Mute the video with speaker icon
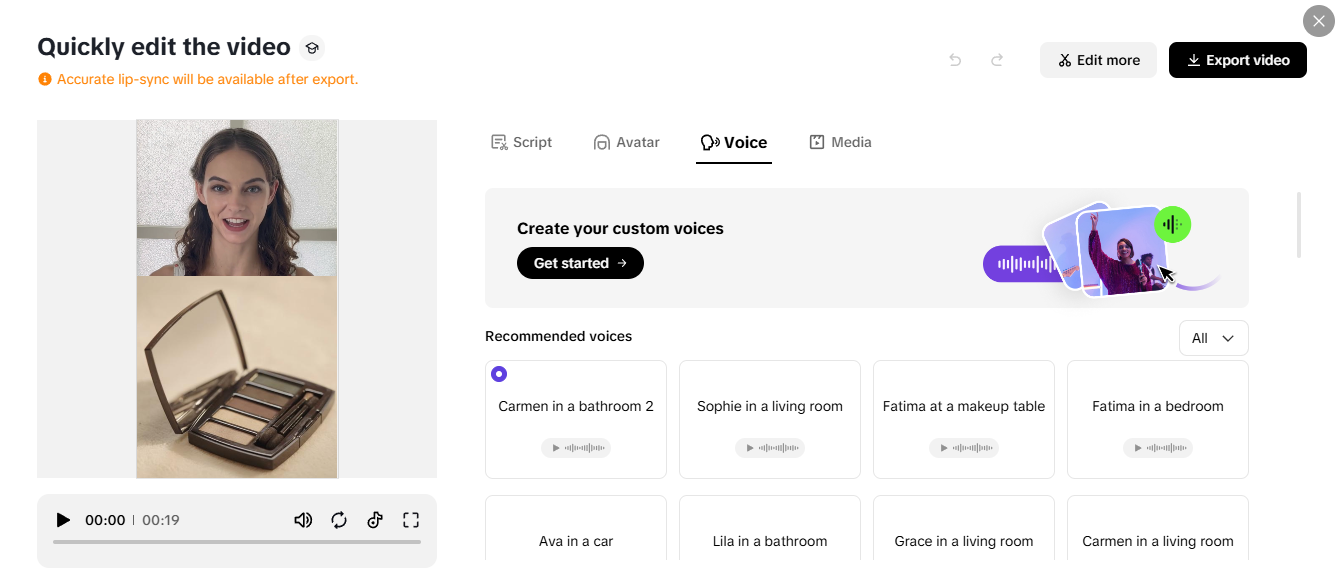The width and height of the screenshot is (1339, 586). pos(303,520)
